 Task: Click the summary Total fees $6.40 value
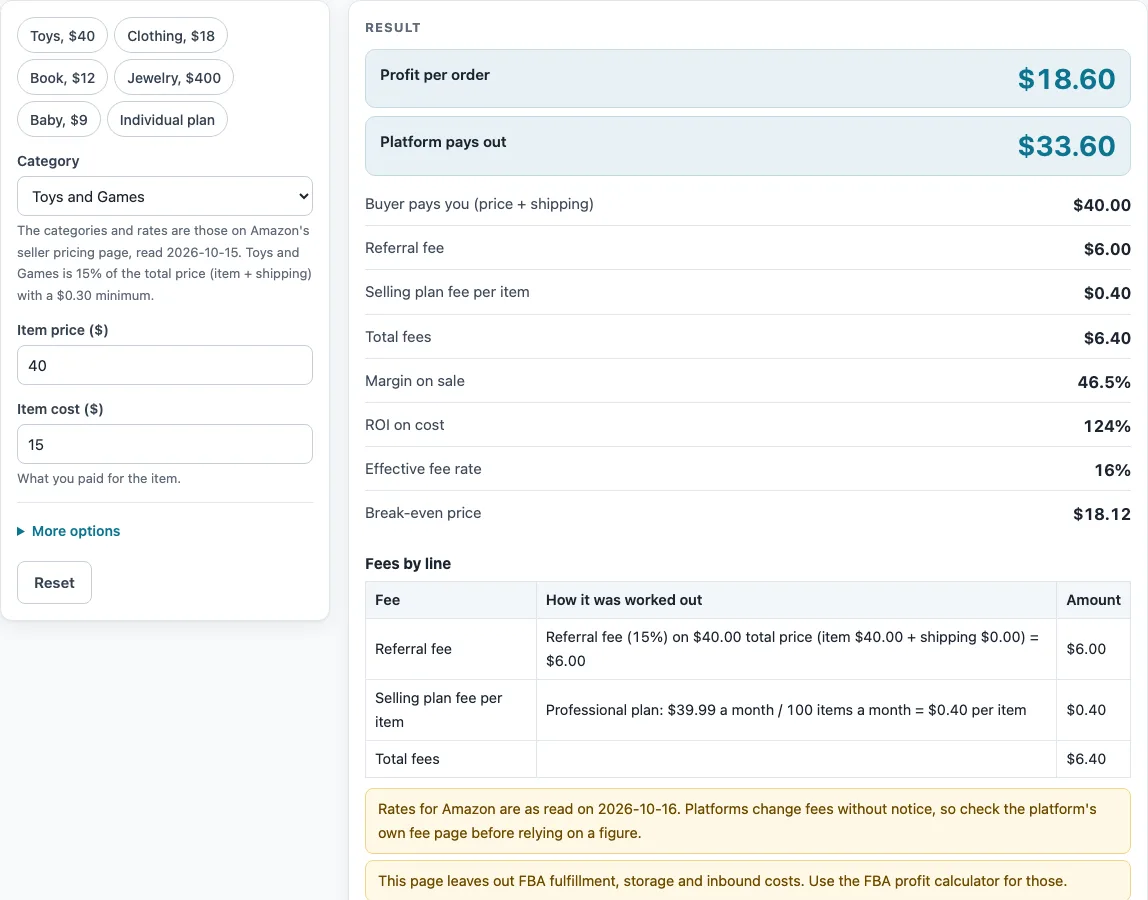coord(1107,338)
